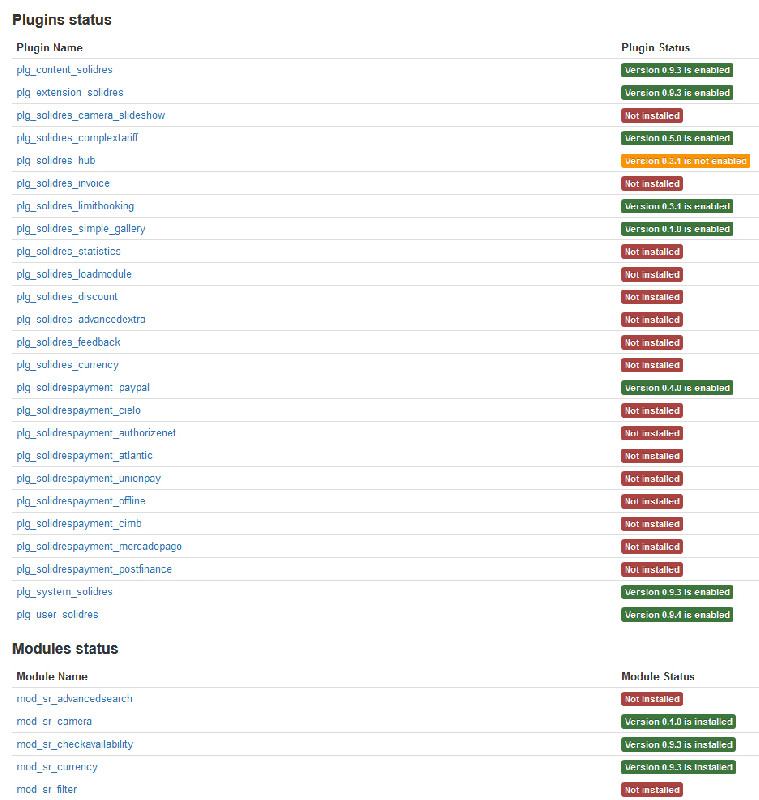Click the plg_solidres_limitbooking link
The height and width of the screenshot is (800, 759).
tap(75, 206)
